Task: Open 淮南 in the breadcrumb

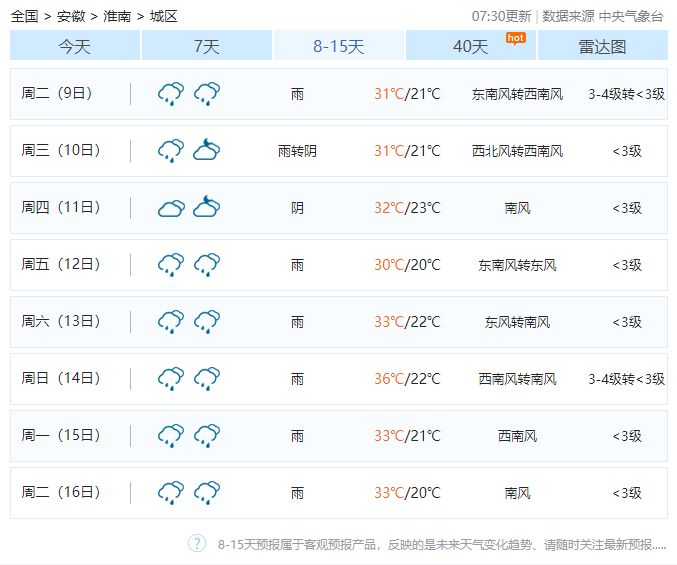Action: (117, 16)
